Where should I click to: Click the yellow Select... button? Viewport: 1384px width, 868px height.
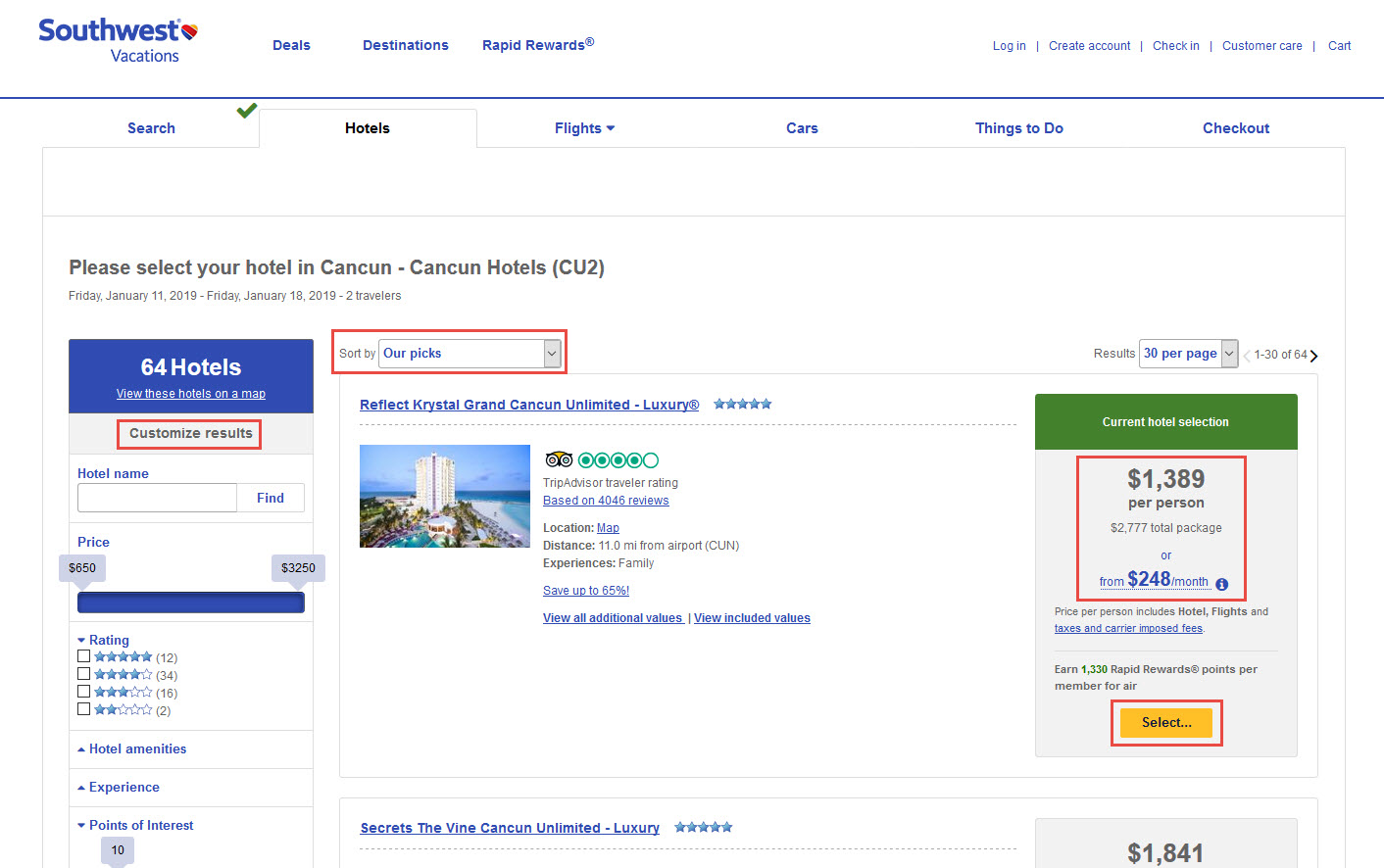click(x=1166, y=722)
